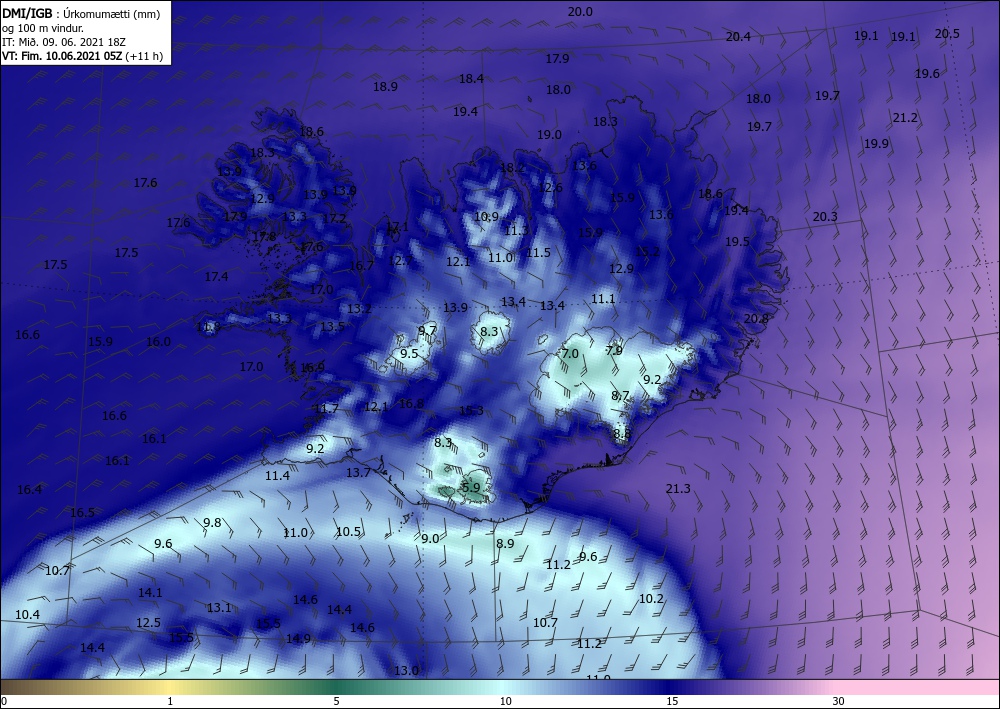The height and width of the screenshot is (709, 1000).
Task: Click the map value 14.1
Action: click(150, 592)
